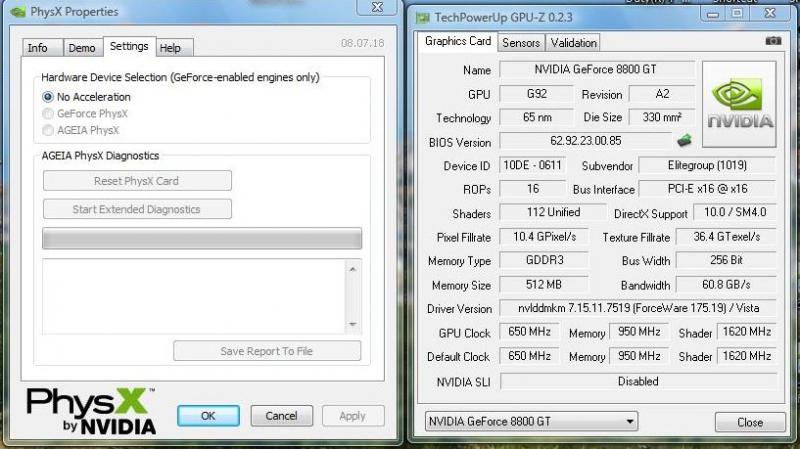Click the PhysX by NVIDIA logo
Viewport: 800px width, 449px height.
coord(91,411)
